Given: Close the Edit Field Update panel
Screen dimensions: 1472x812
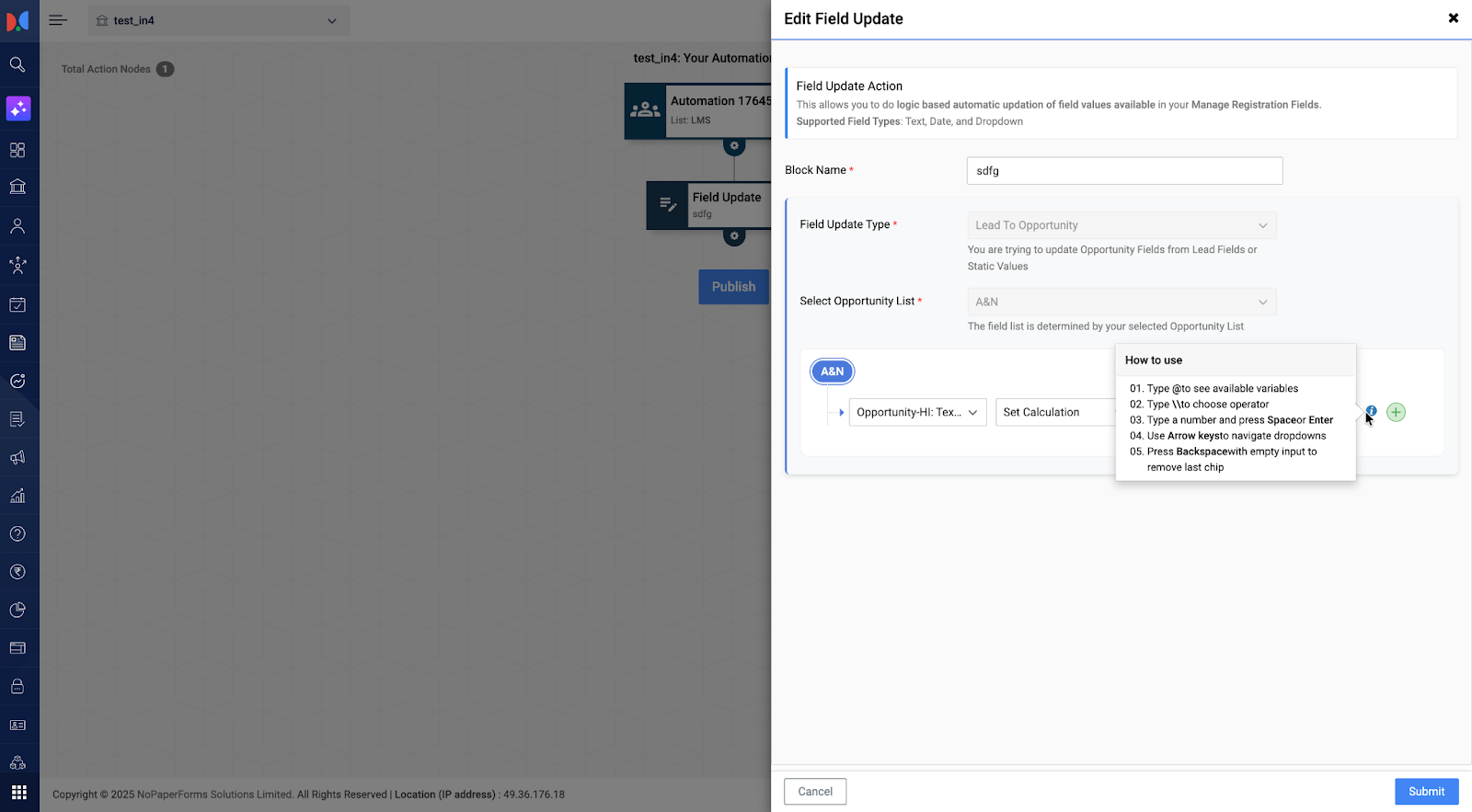Looking at the screenshot, I should [x=1453, y=18].
